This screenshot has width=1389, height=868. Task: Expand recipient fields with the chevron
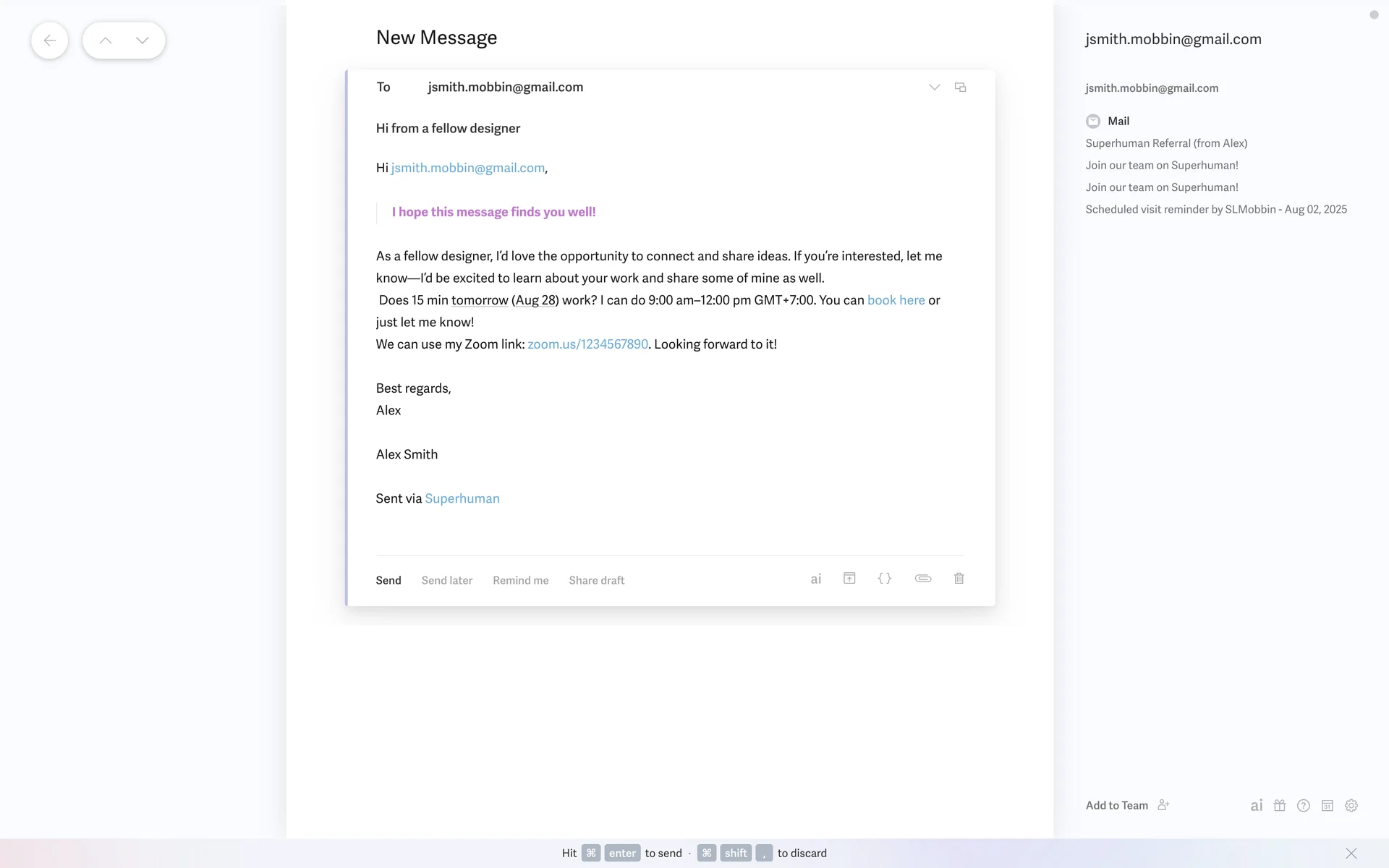(934, 88)
